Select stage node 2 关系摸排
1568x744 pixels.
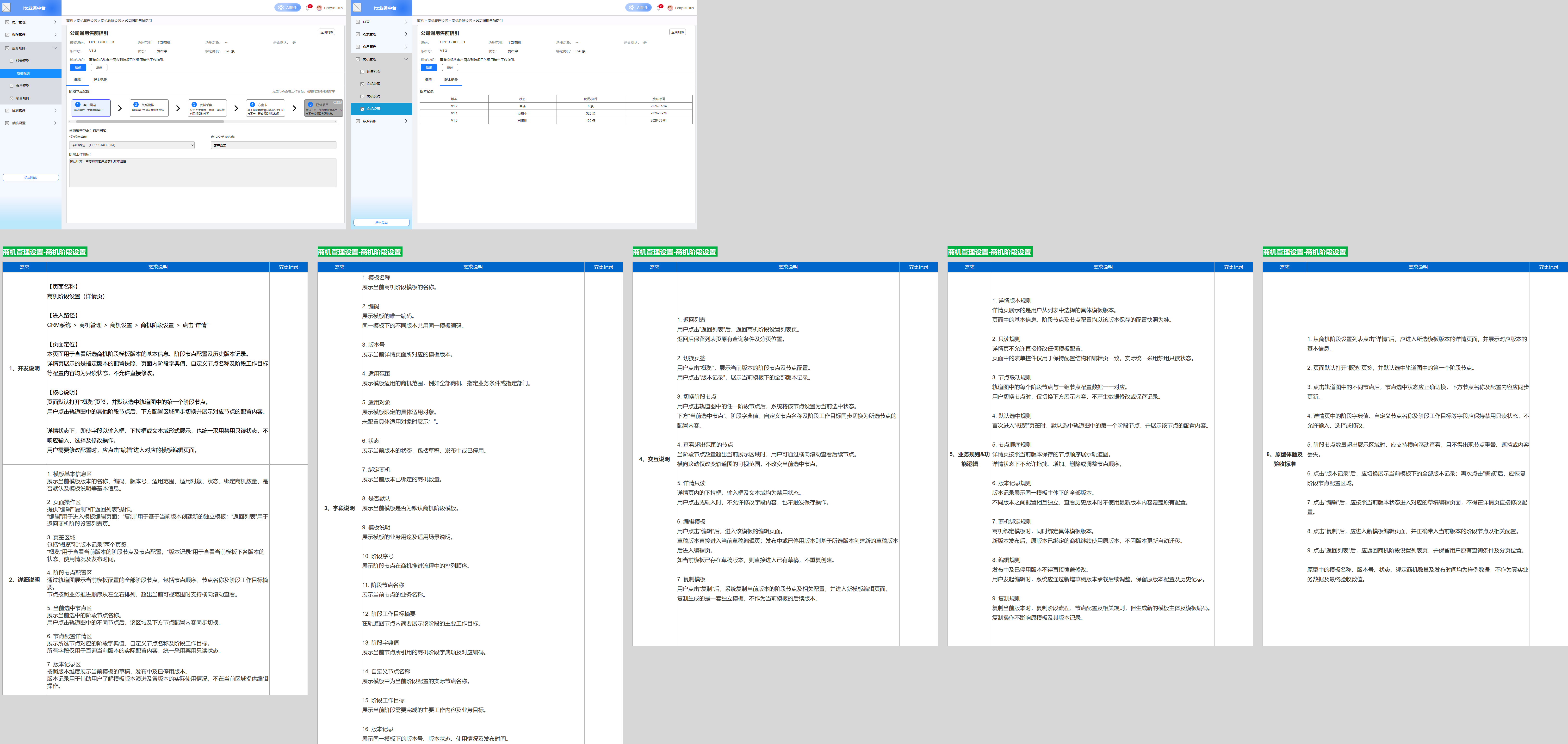tap(149, 108)
